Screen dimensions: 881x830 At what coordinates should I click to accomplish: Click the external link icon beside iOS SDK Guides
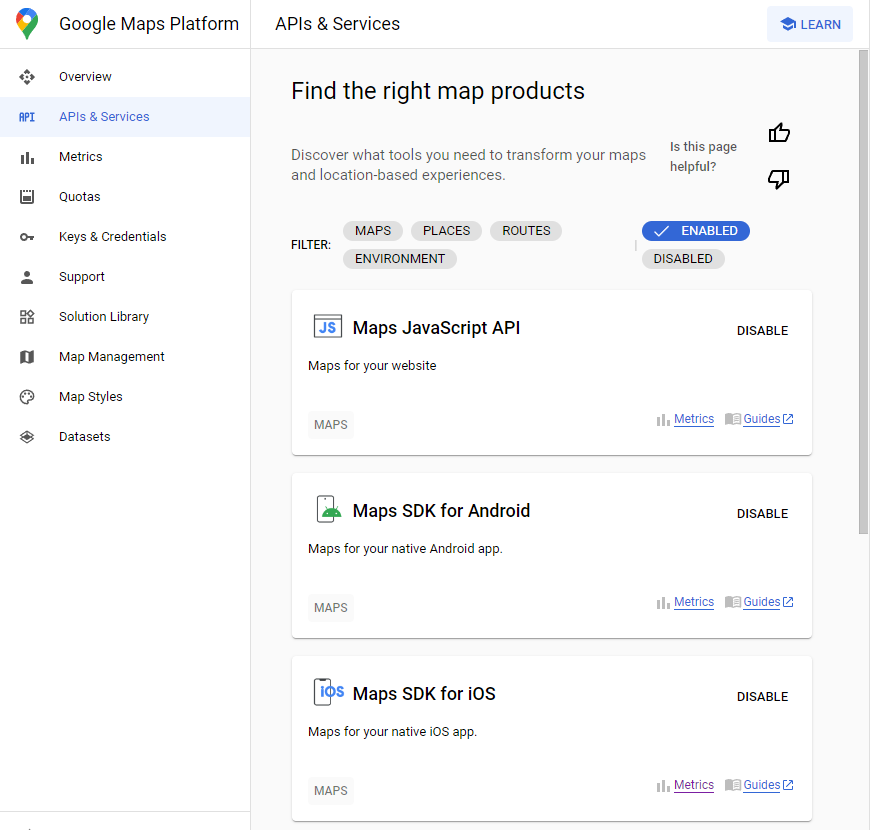tap(788, 784)
